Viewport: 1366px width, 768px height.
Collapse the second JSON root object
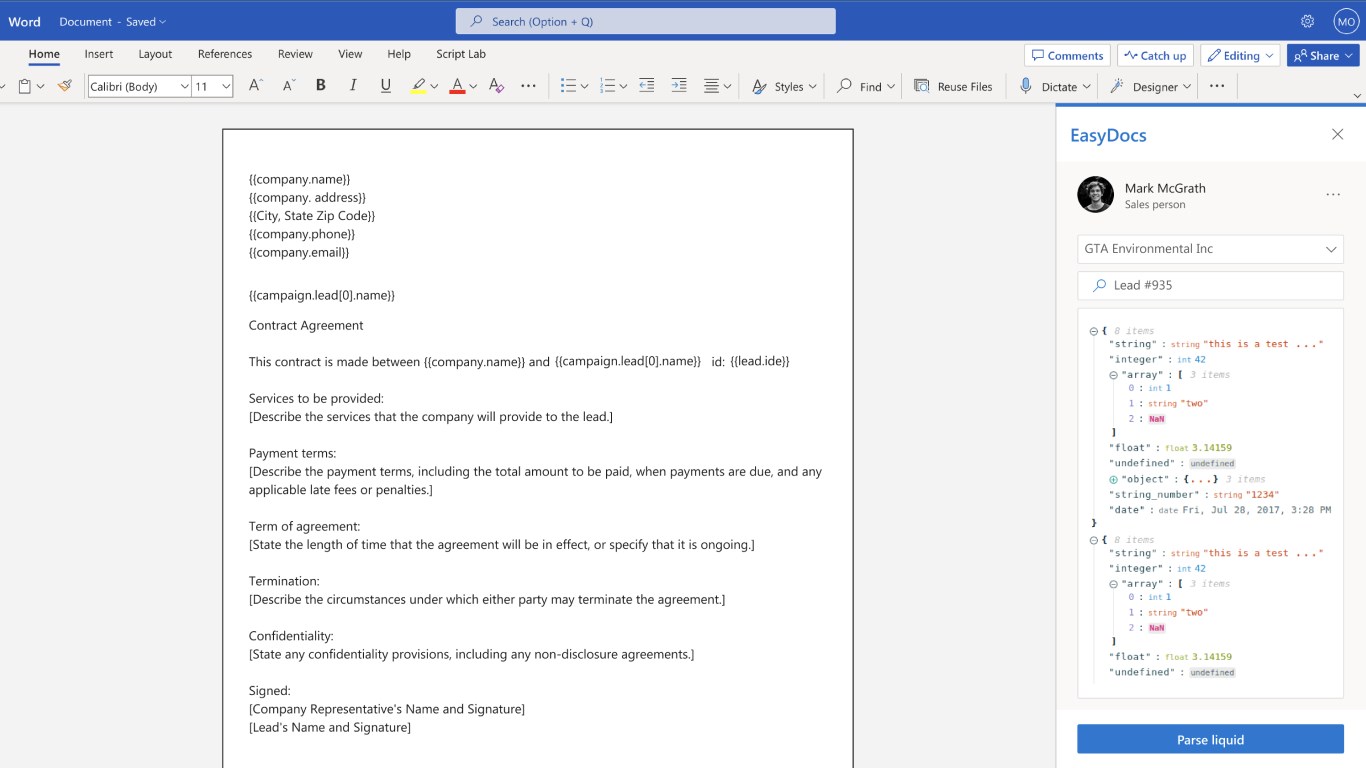coord(1094,540)
